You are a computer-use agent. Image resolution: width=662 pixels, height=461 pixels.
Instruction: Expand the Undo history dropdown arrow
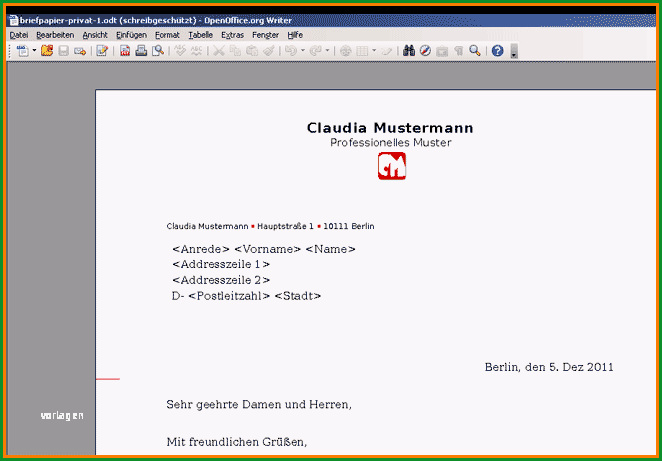tap(303, 51)
